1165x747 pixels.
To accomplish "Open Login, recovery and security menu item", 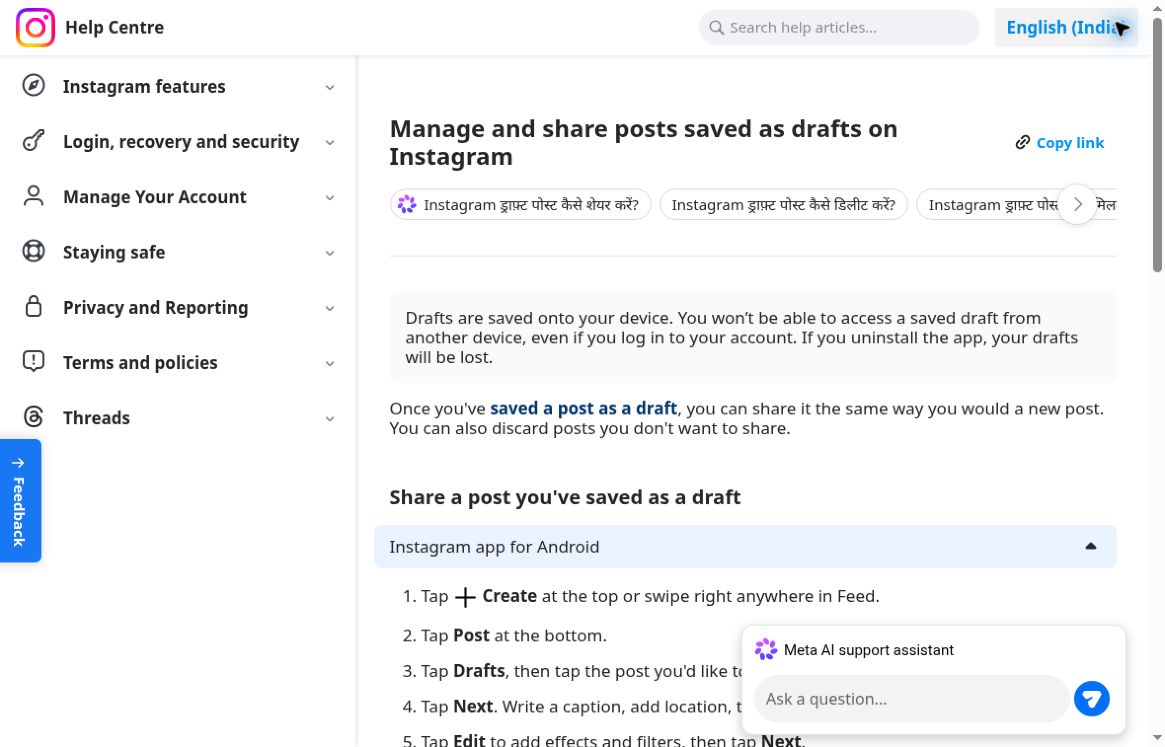I will click(x=178, y=141).
